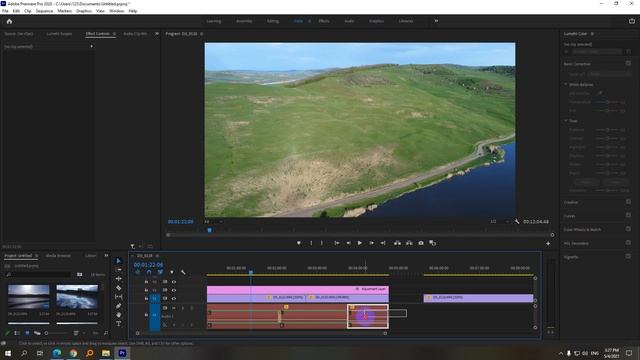Image resolution: width=640 pixels, height=360 pixels.
Task: Click the Lift button
Action: point(397,243)
